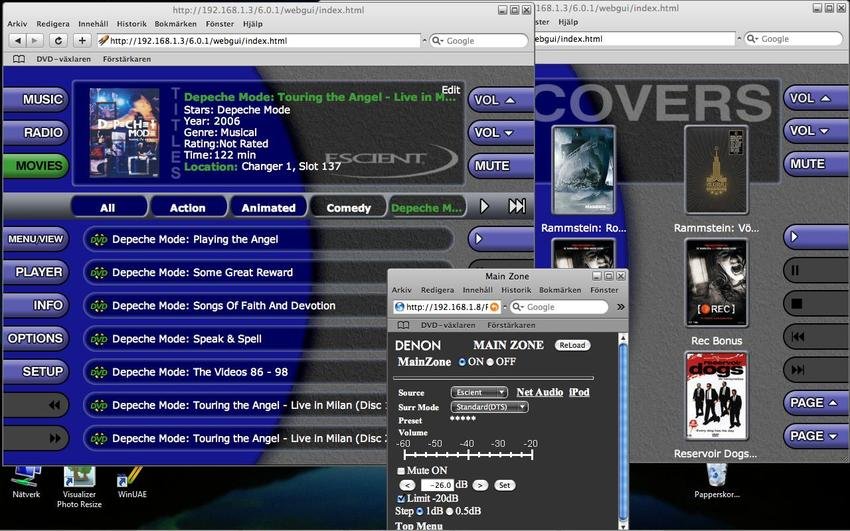The height and width of the screenshot is (531, 850).
Task: Click DVD icon of Speak & Spell row
Action: [x=99, y=339]
